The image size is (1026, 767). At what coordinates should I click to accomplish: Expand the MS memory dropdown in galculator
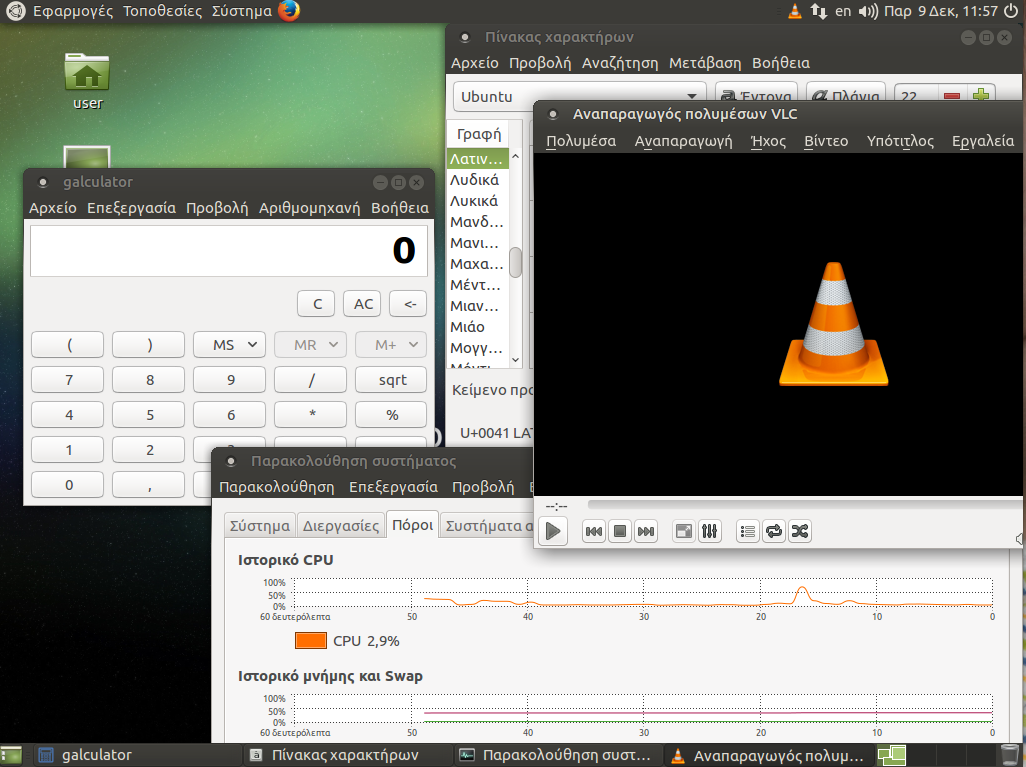coord(230,345)
